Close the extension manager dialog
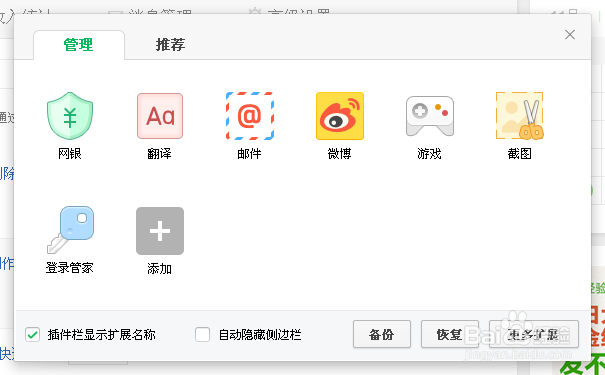 pyautogui.click(x=570, y=35)
